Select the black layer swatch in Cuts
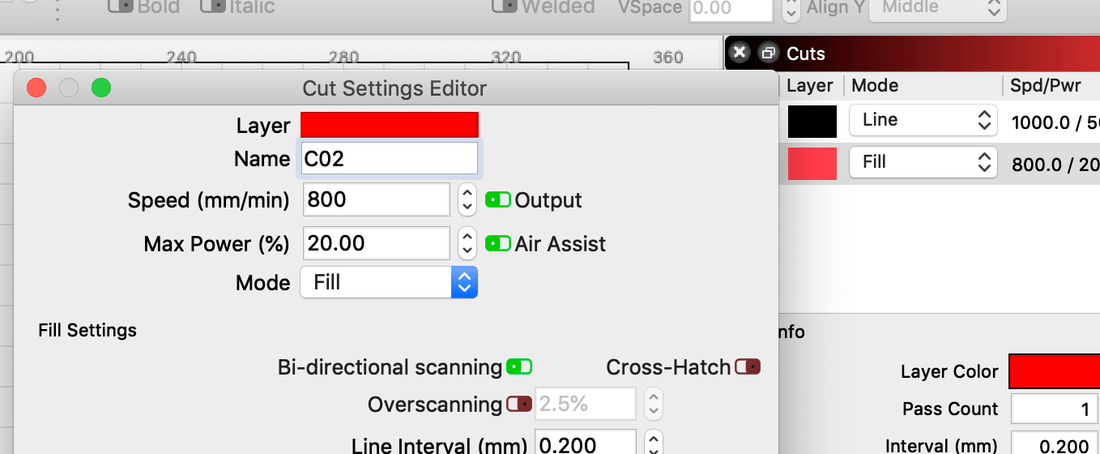1100x454 pixels. (x=812, y=121)
